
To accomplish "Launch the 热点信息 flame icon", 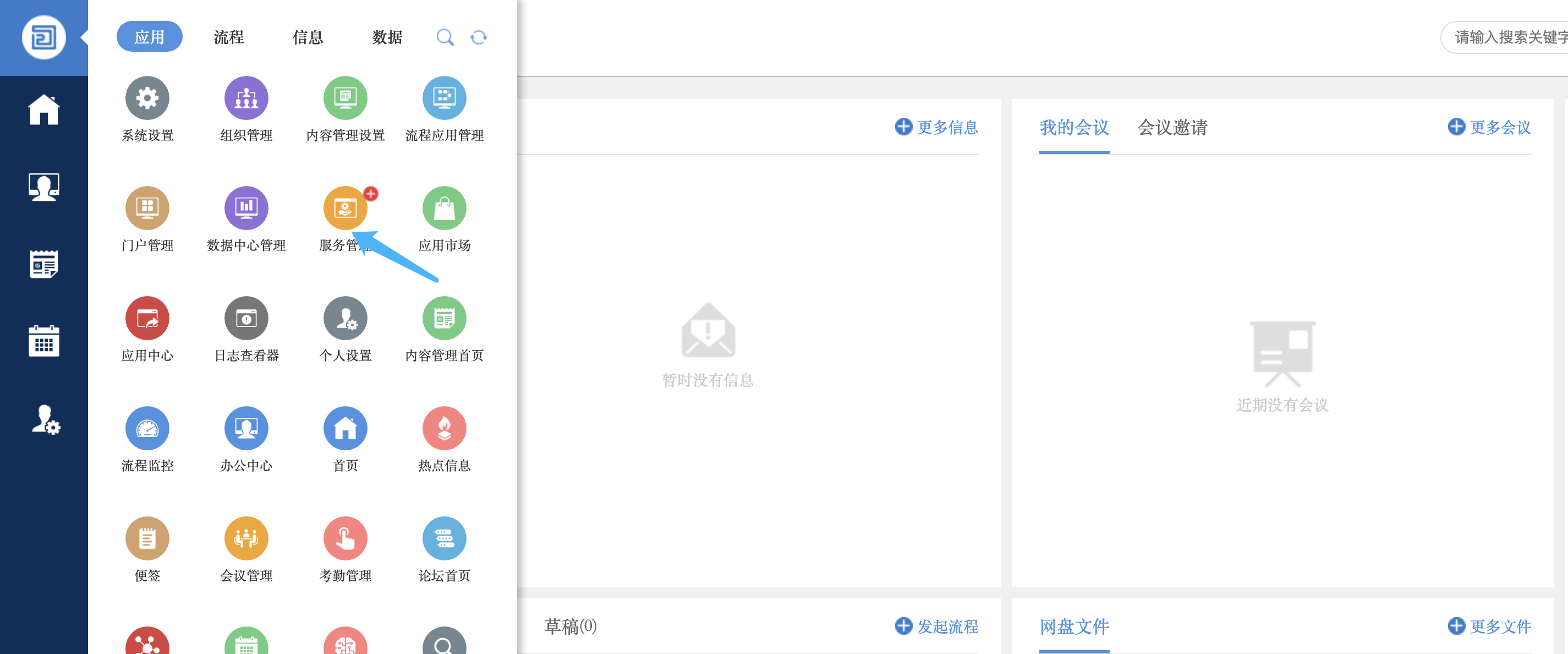I will (444, 429).
